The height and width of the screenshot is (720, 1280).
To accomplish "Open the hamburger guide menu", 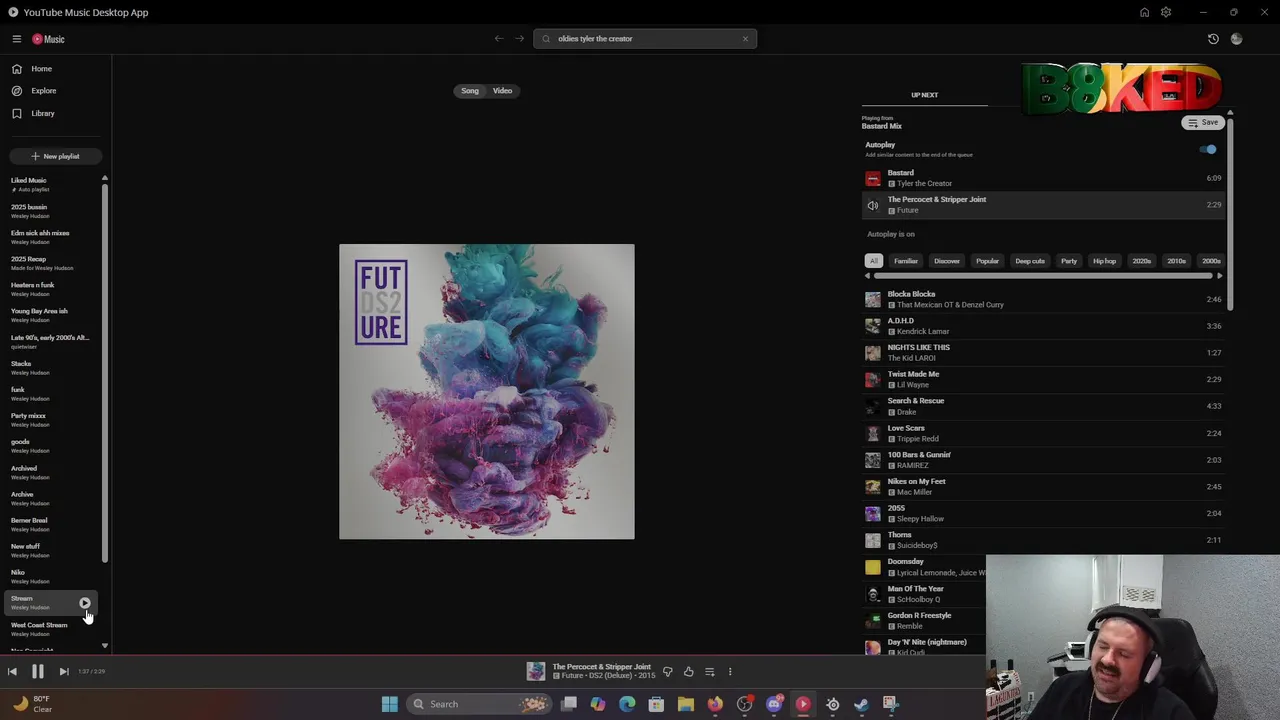I will (17, 39).
